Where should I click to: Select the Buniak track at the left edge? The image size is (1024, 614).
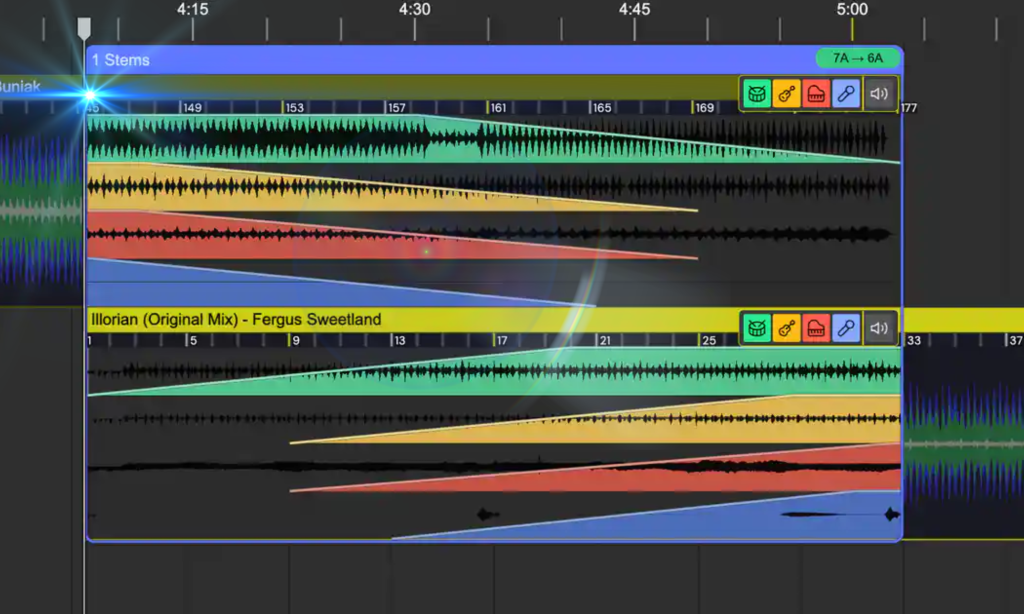(20, 87)
